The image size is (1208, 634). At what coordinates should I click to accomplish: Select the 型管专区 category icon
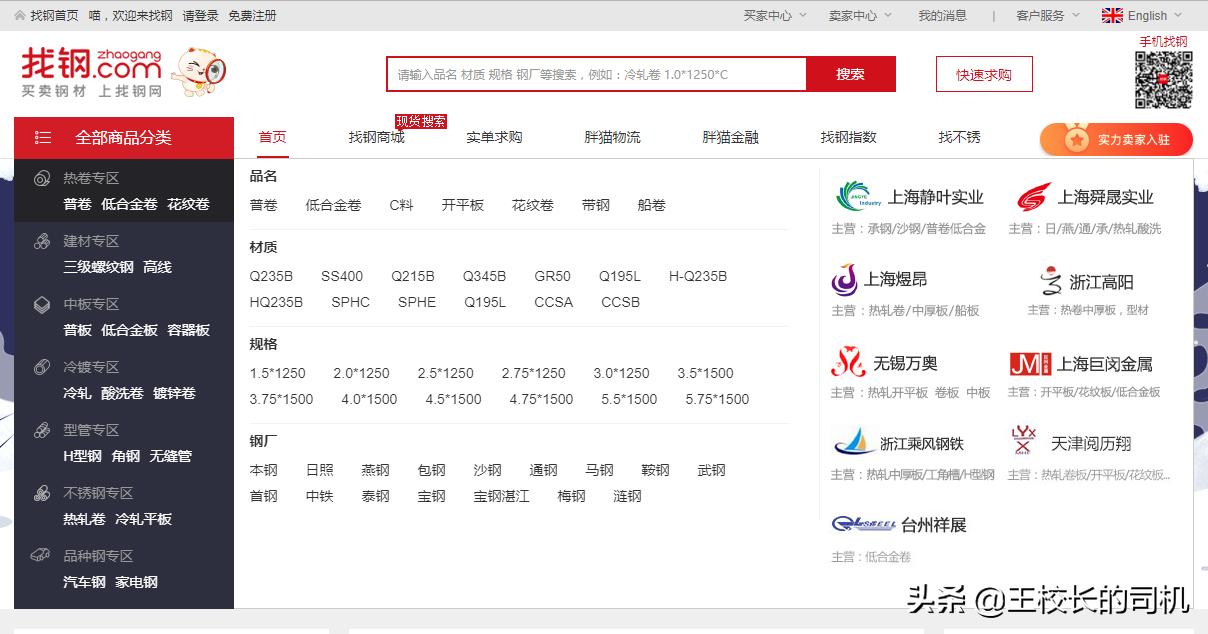point(42,430)
